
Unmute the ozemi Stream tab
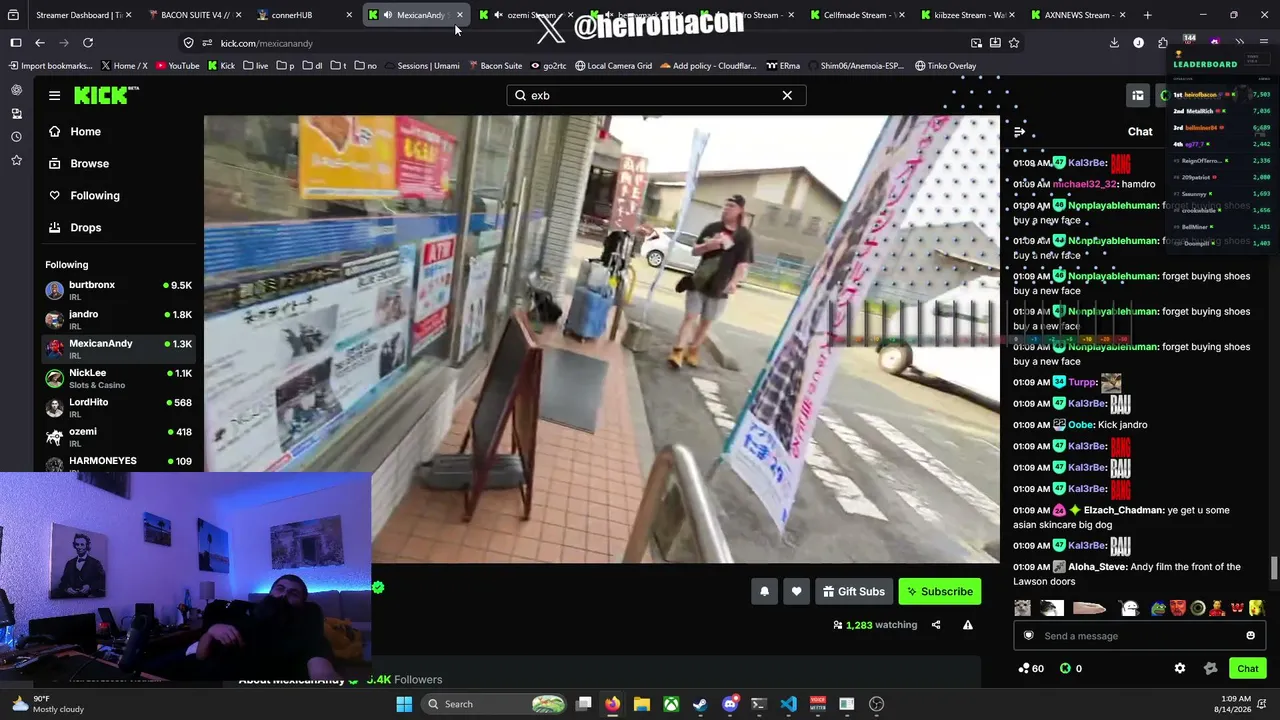(498, 15)
